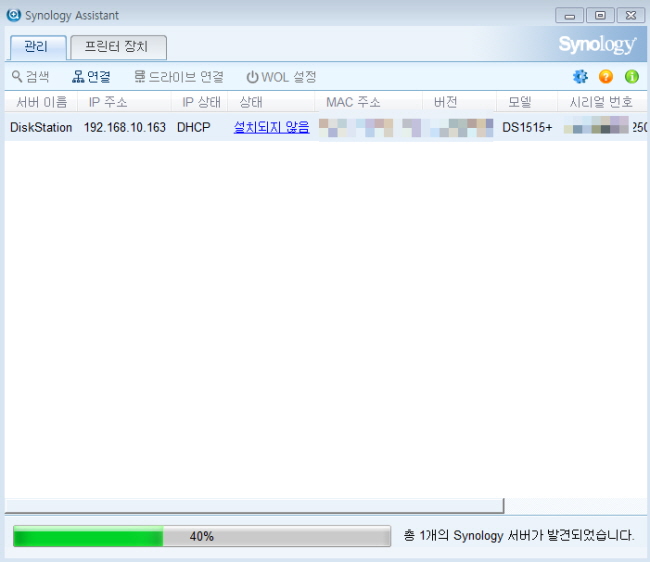The width and height of the screenshot is (650, 562).
Task: Connect to server via 연결 button
Action: [91, 77]
